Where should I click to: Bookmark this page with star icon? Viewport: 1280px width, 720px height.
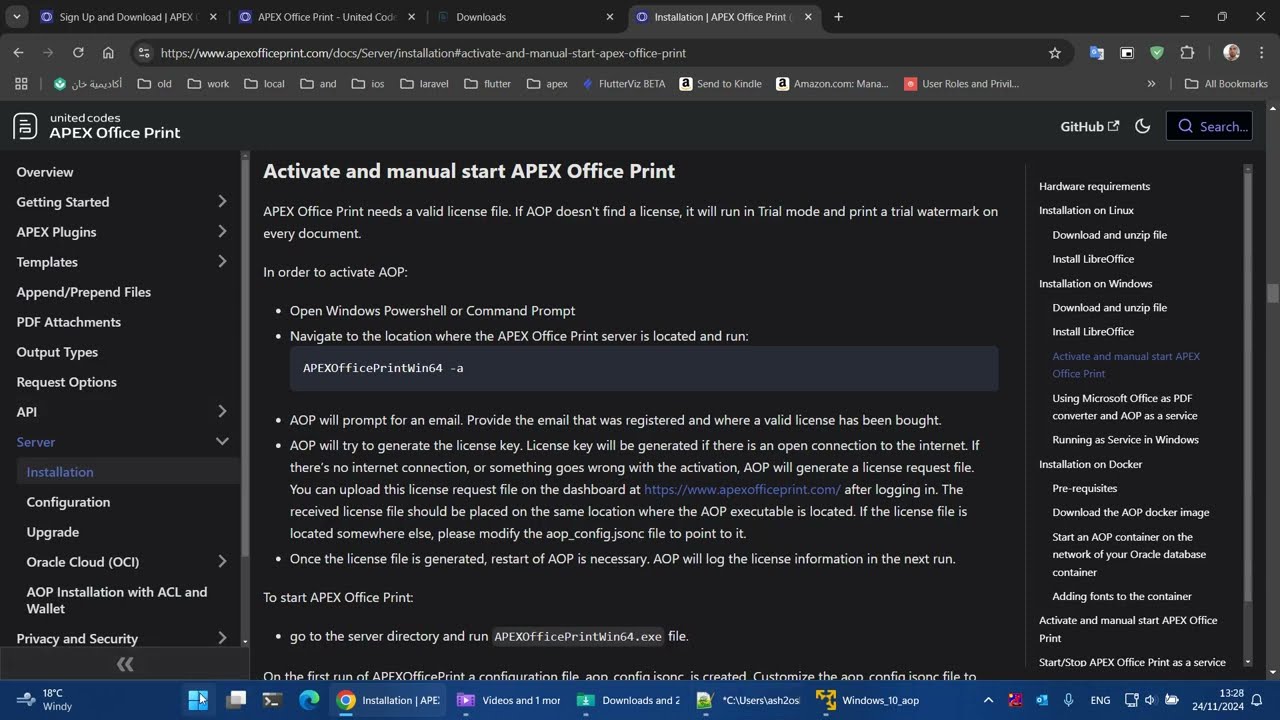click(x=1054, y=53)
